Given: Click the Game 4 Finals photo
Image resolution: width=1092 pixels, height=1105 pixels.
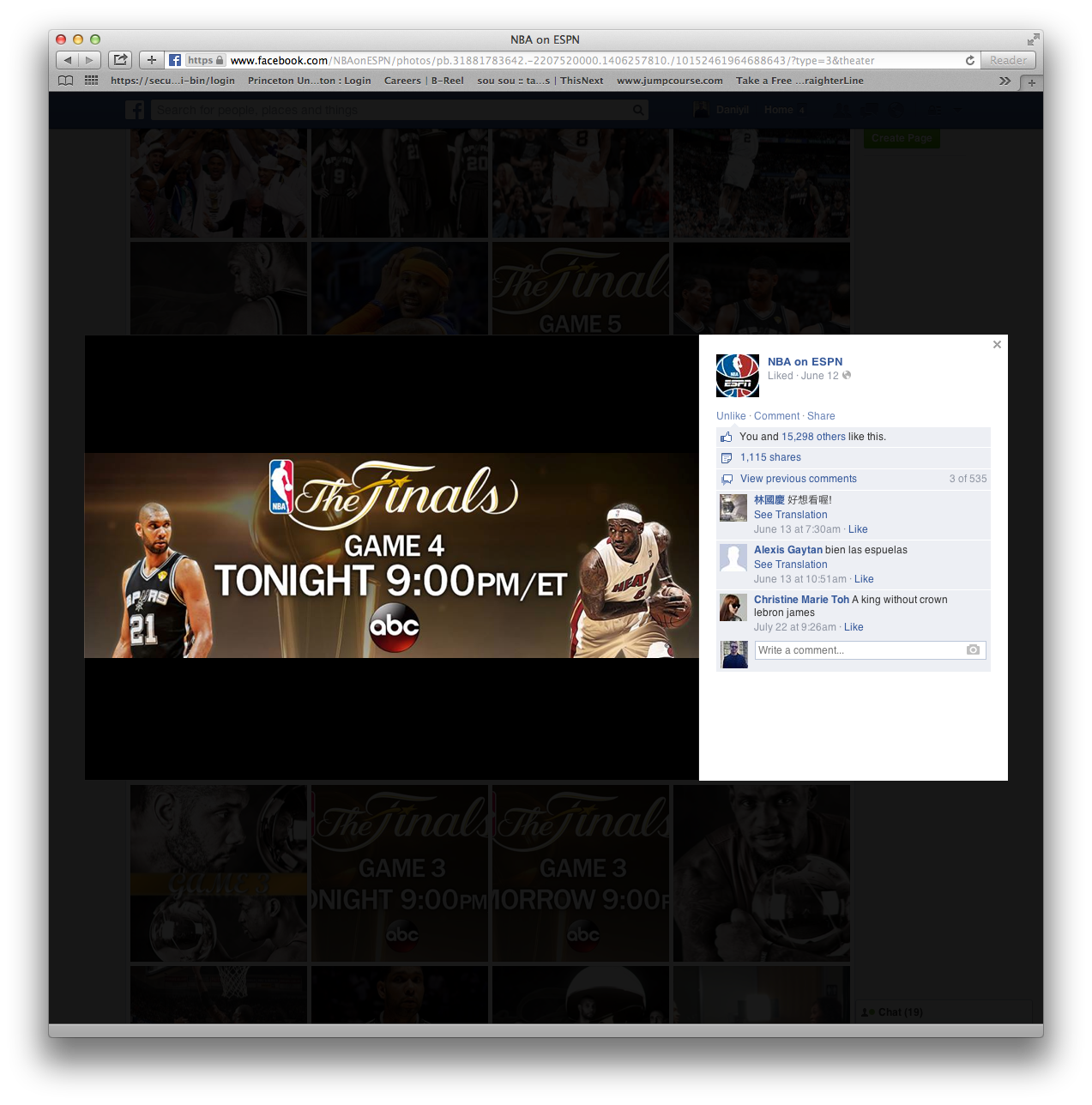Looking at the screenshot, I should [391, 555].
